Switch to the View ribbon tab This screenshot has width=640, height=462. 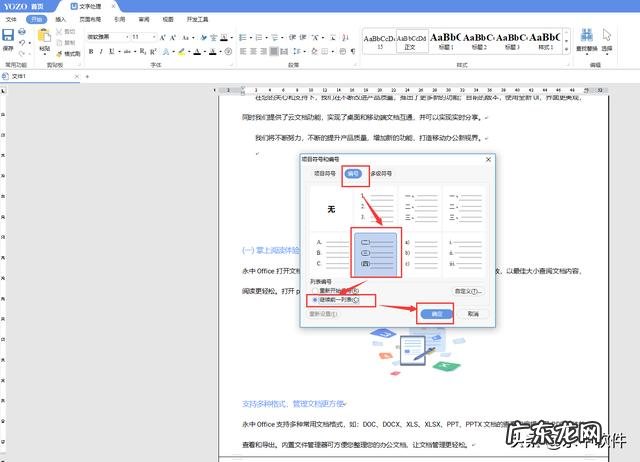(168, 20)
